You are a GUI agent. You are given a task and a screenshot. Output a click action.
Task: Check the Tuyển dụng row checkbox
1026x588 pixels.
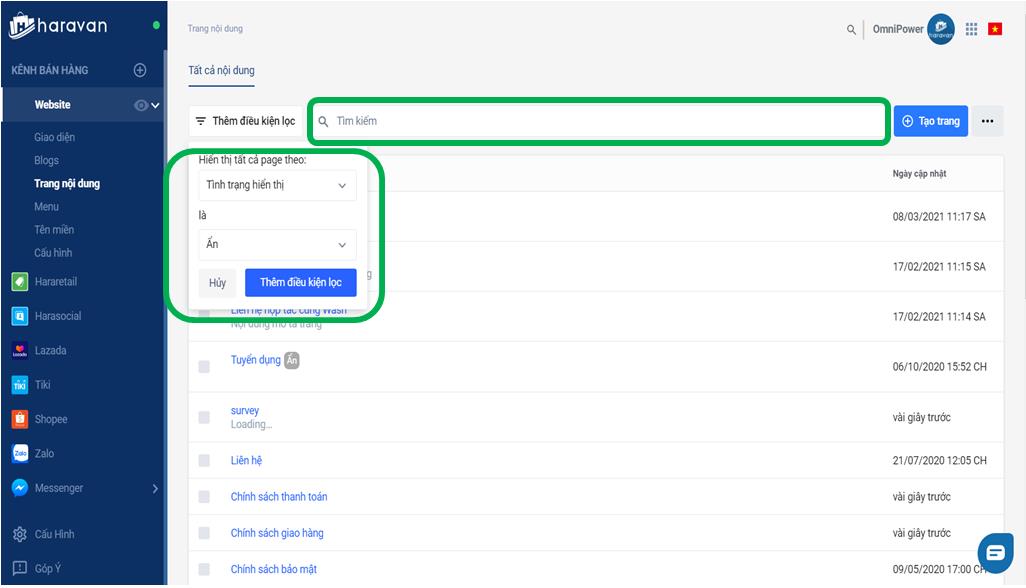point(204,367)
